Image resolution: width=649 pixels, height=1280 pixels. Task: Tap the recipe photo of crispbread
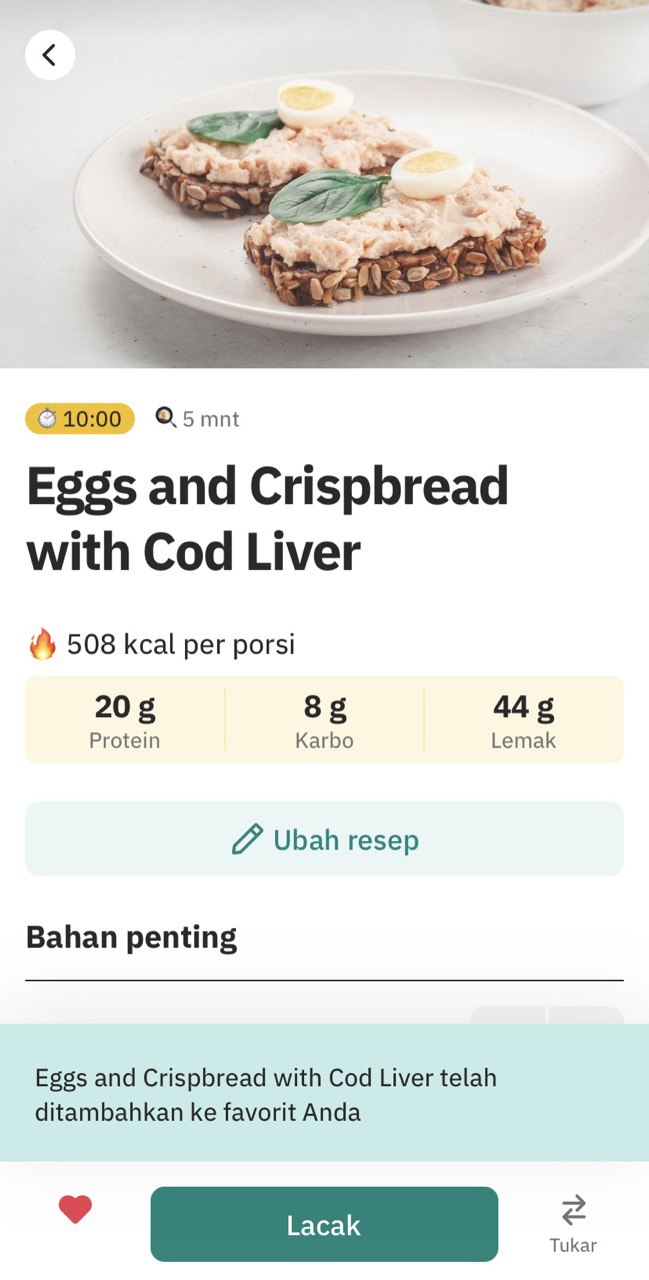[x=324, y=184]
